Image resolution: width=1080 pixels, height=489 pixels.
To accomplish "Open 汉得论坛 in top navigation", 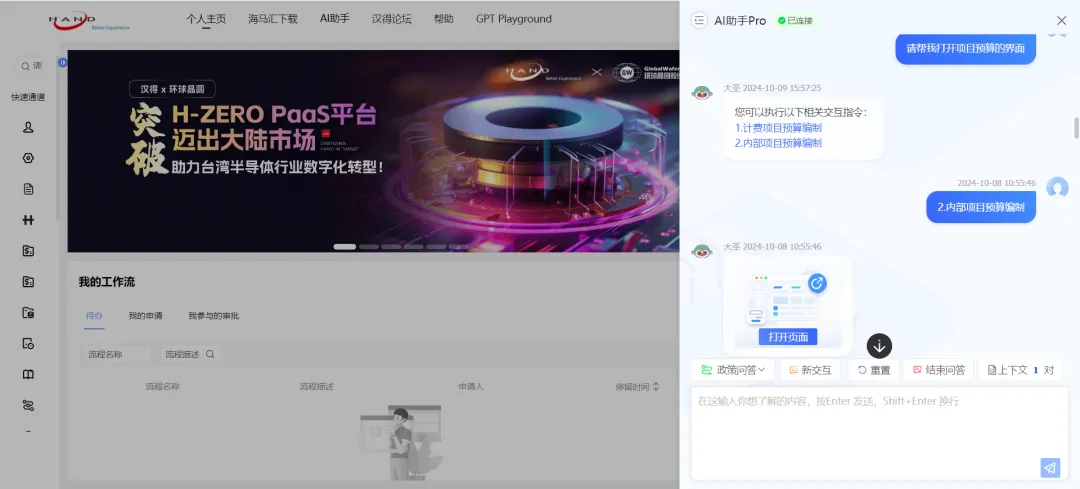I will [x=392, y=19].
